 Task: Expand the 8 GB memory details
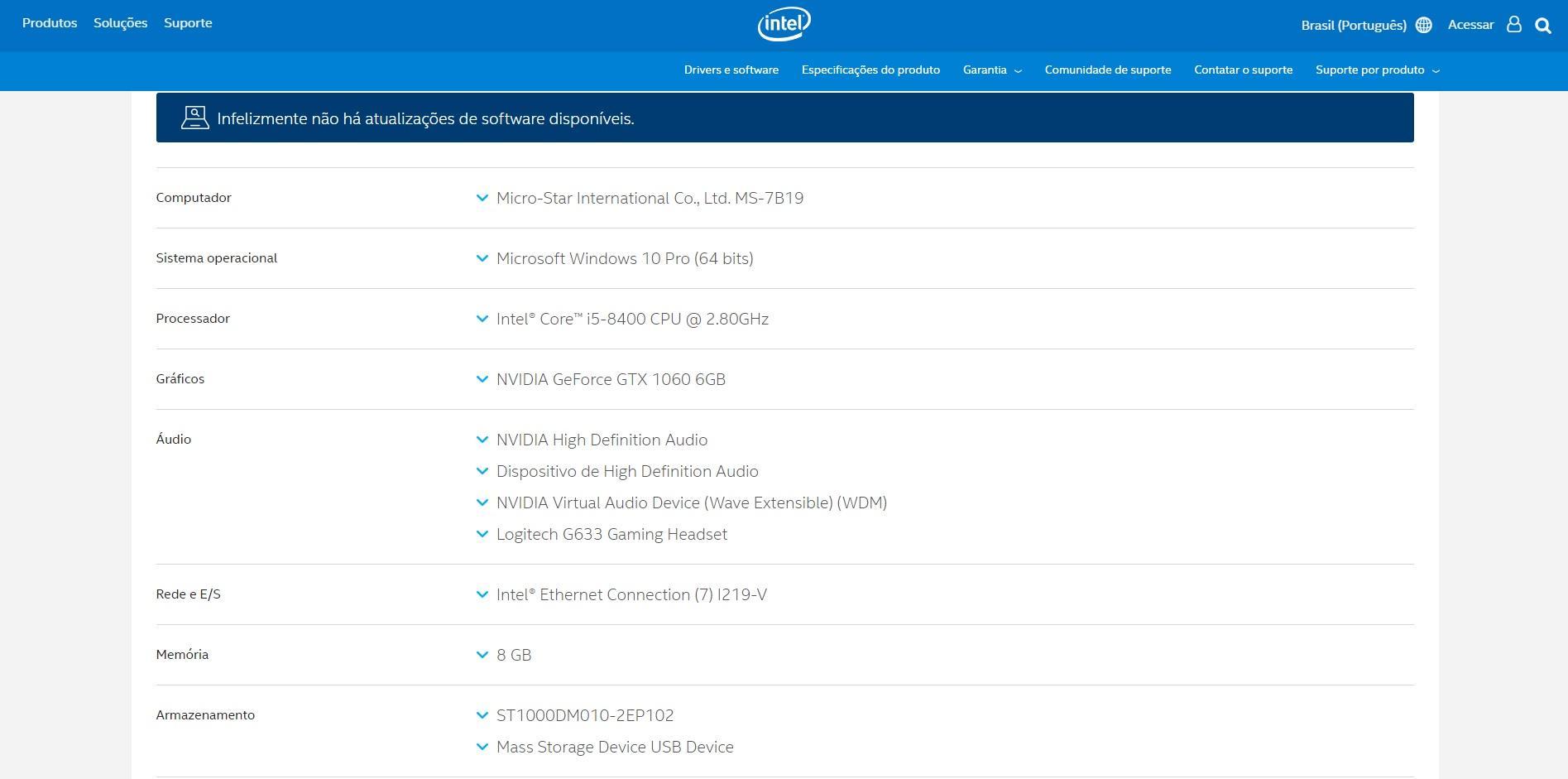point(504,655)
